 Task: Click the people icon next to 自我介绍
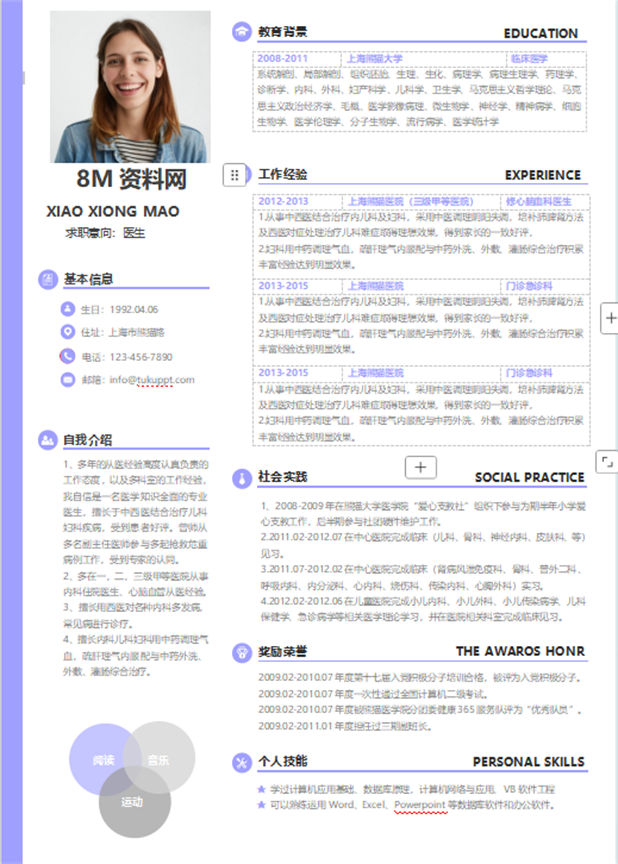click(x=48, y=440)
